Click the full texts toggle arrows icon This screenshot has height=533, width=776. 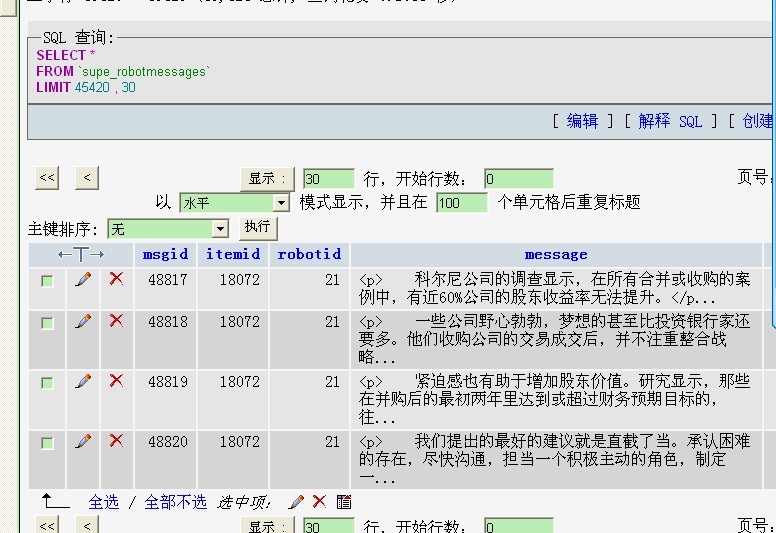tap(81, 254)
